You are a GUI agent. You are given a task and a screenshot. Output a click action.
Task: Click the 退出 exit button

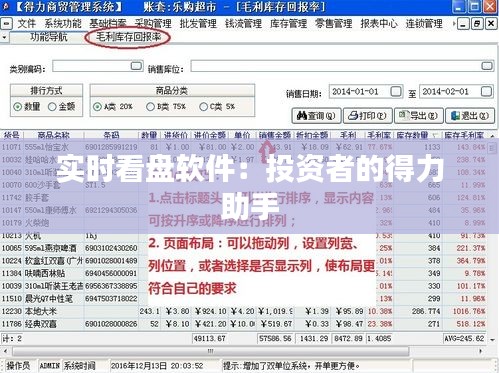470,116
